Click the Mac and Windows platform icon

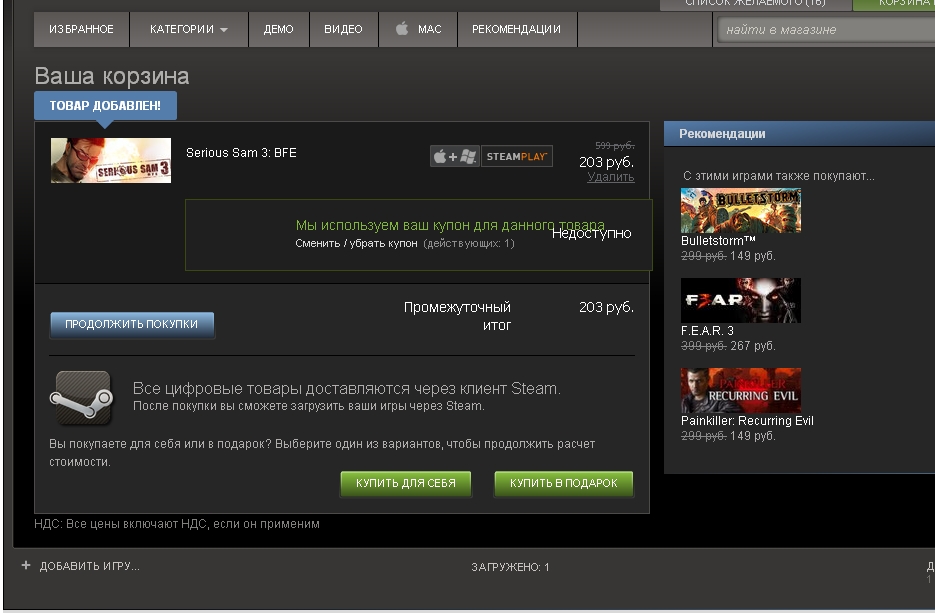454,156
